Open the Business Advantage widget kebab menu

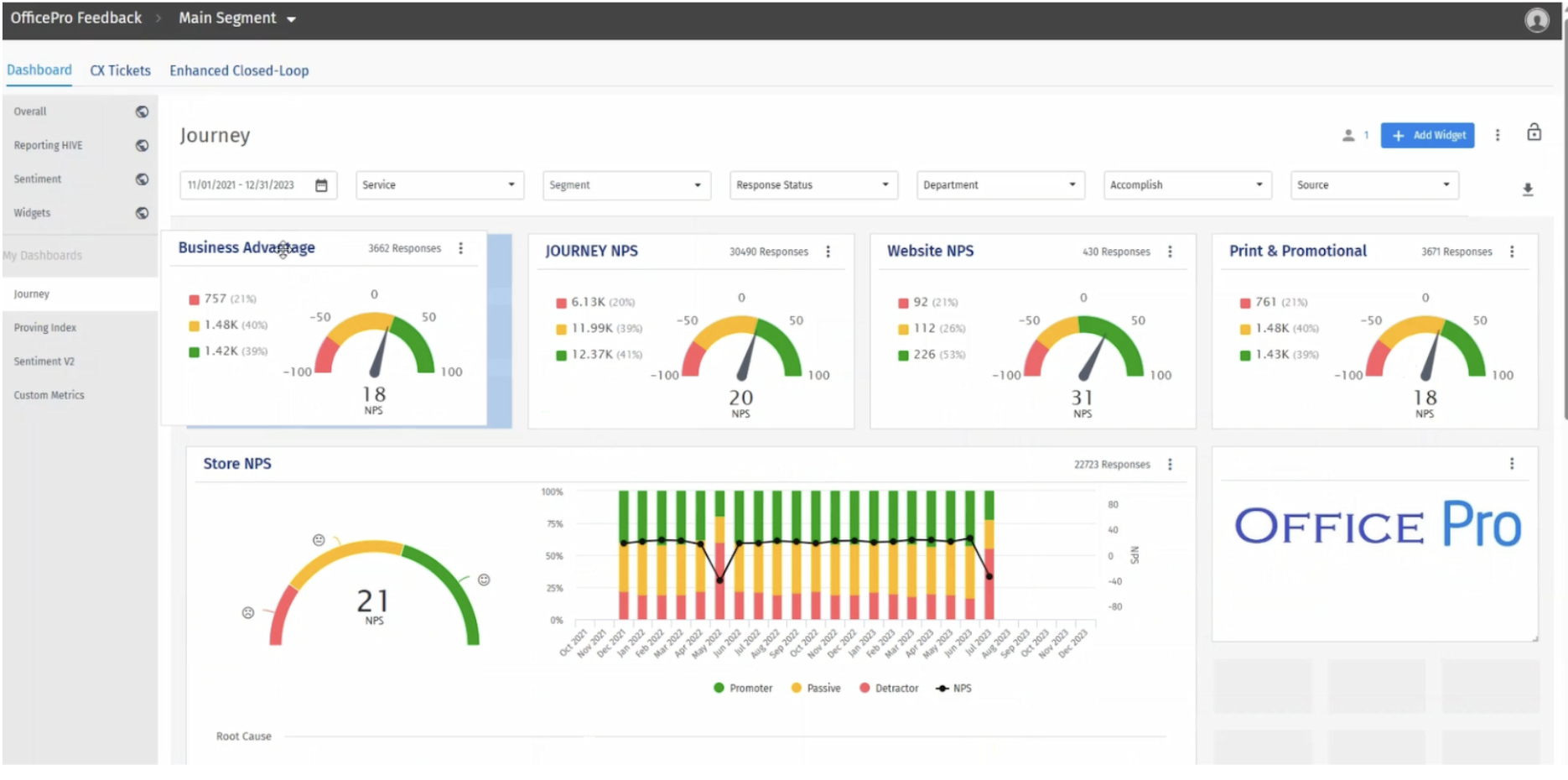pos(460,247)
